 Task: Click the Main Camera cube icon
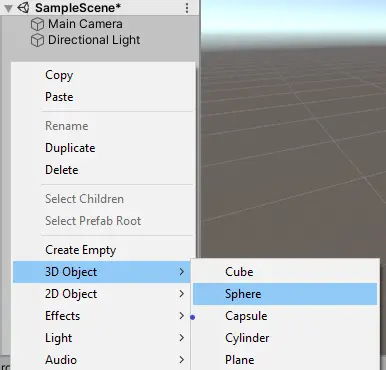pyautogui.click(x=37, y=24)
